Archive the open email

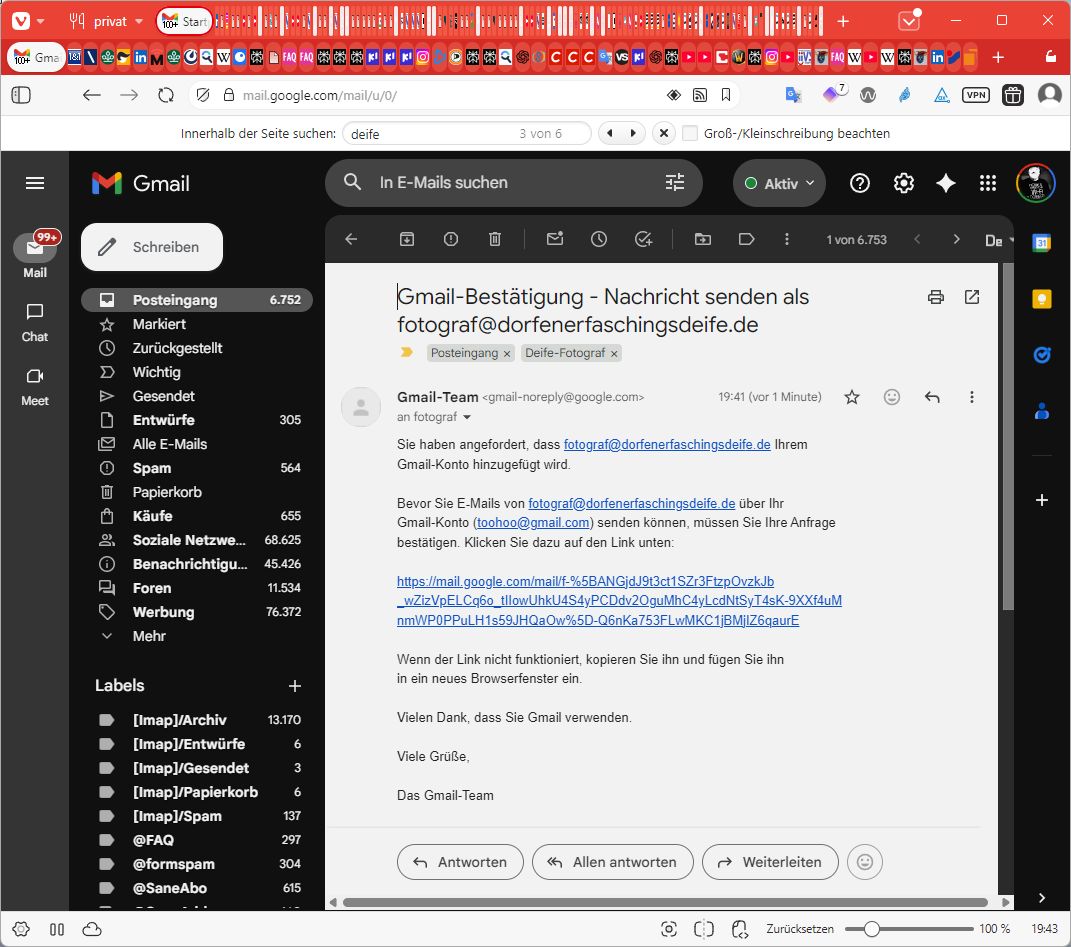point(407,240)
